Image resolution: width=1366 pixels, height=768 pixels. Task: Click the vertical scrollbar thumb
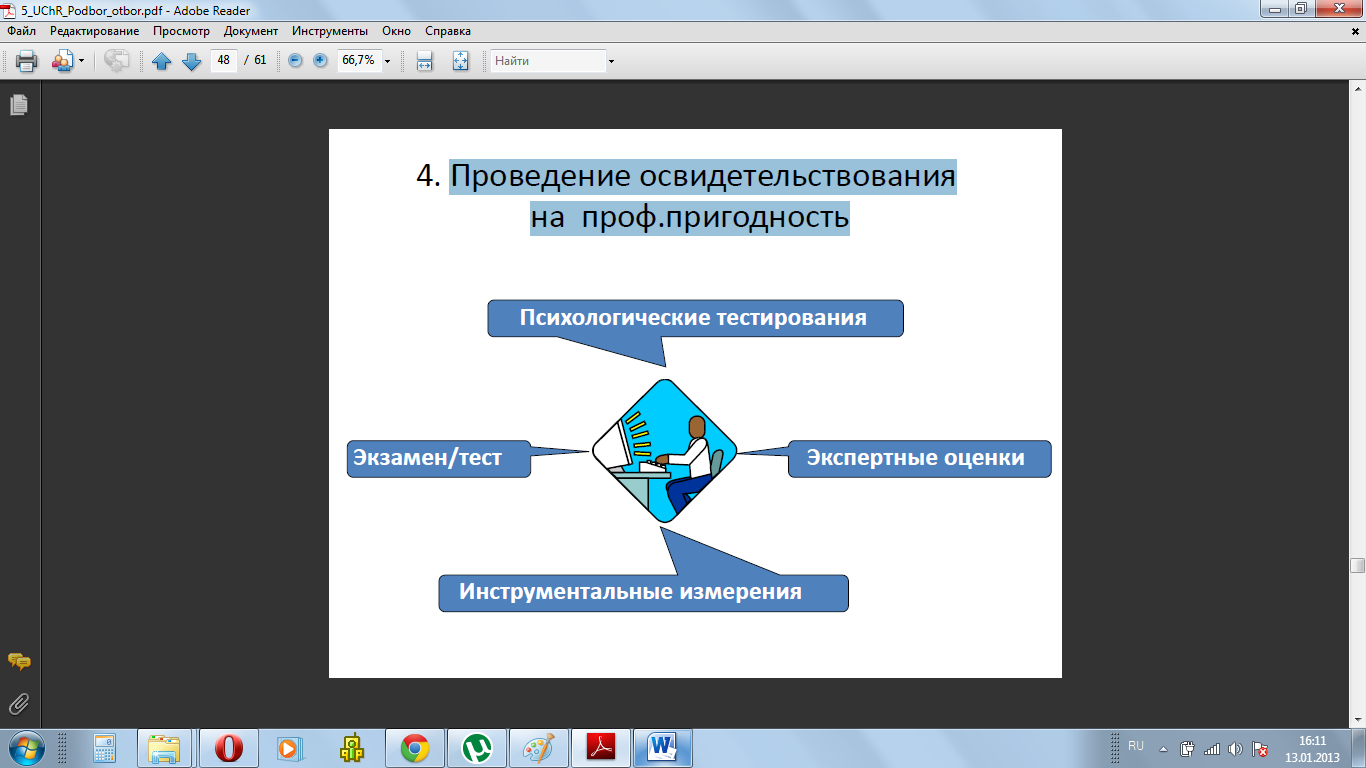1357,565
